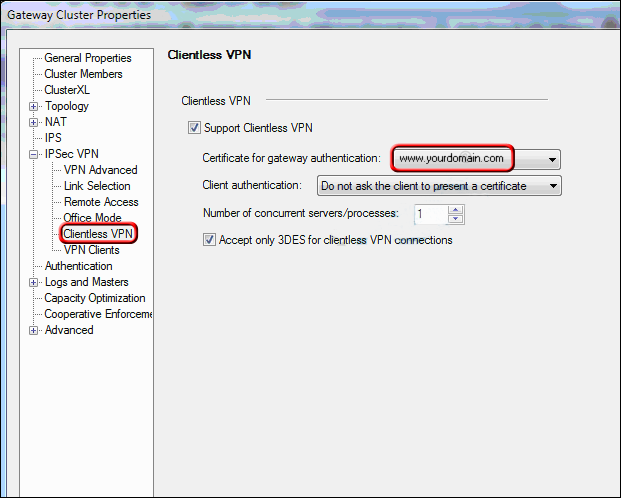The height and width of the screenshot is (498, 621).
Task: Expand the Logs and Masters node
Action: click(x=34, y=282)
